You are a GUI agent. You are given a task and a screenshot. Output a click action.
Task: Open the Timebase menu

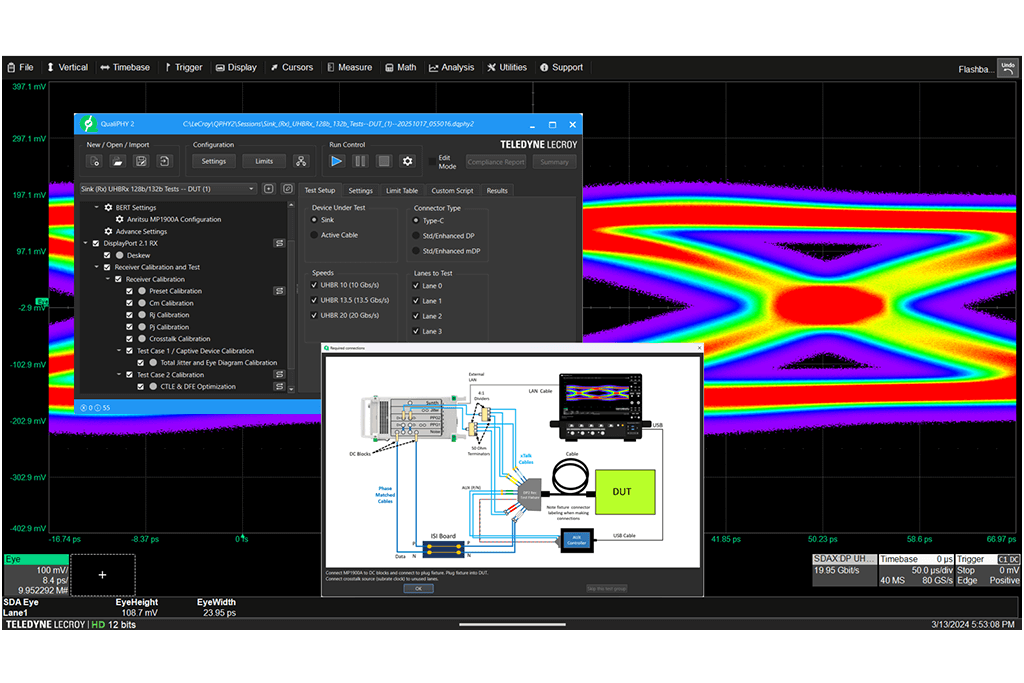pos(125,67)
